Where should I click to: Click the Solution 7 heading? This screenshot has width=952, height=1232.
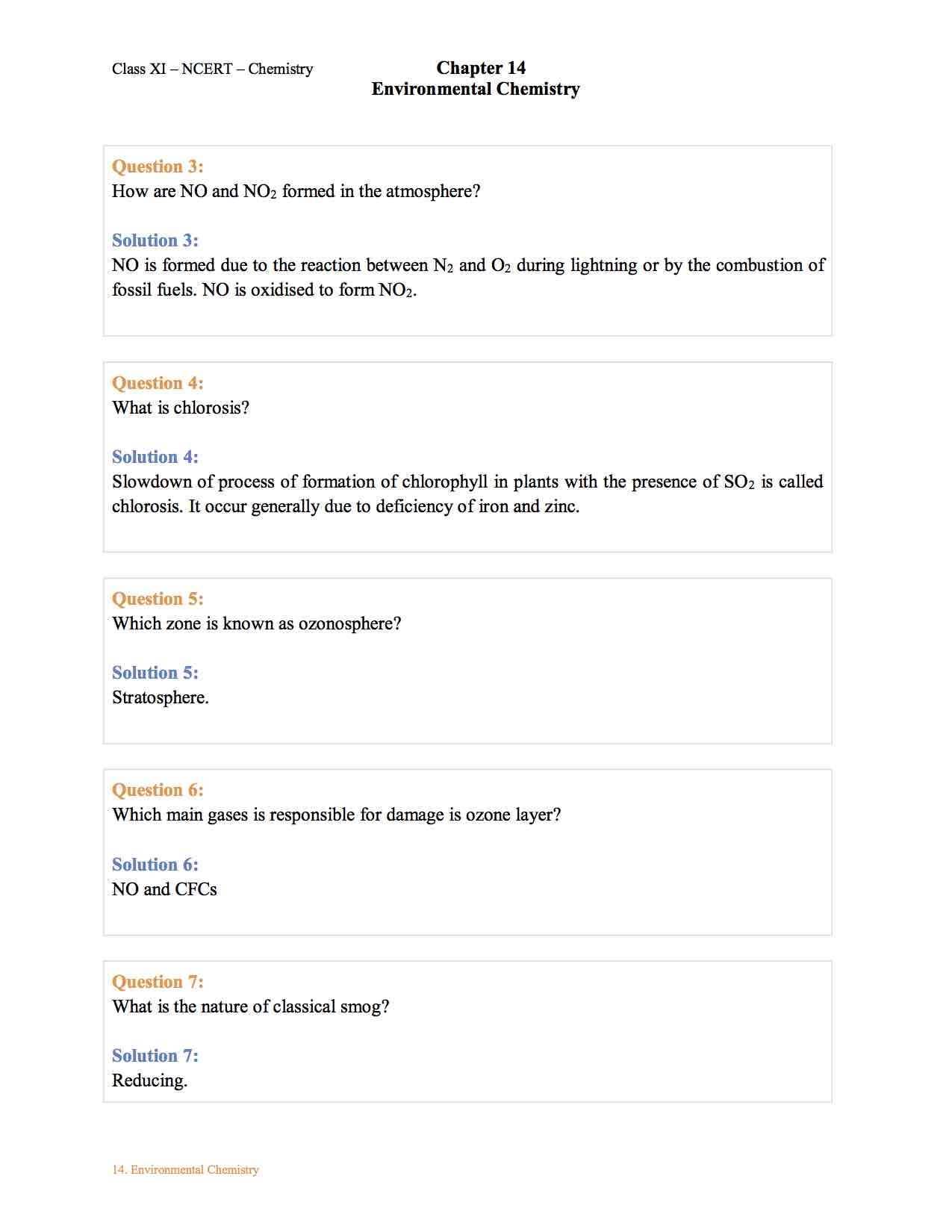pos(155,1056)
